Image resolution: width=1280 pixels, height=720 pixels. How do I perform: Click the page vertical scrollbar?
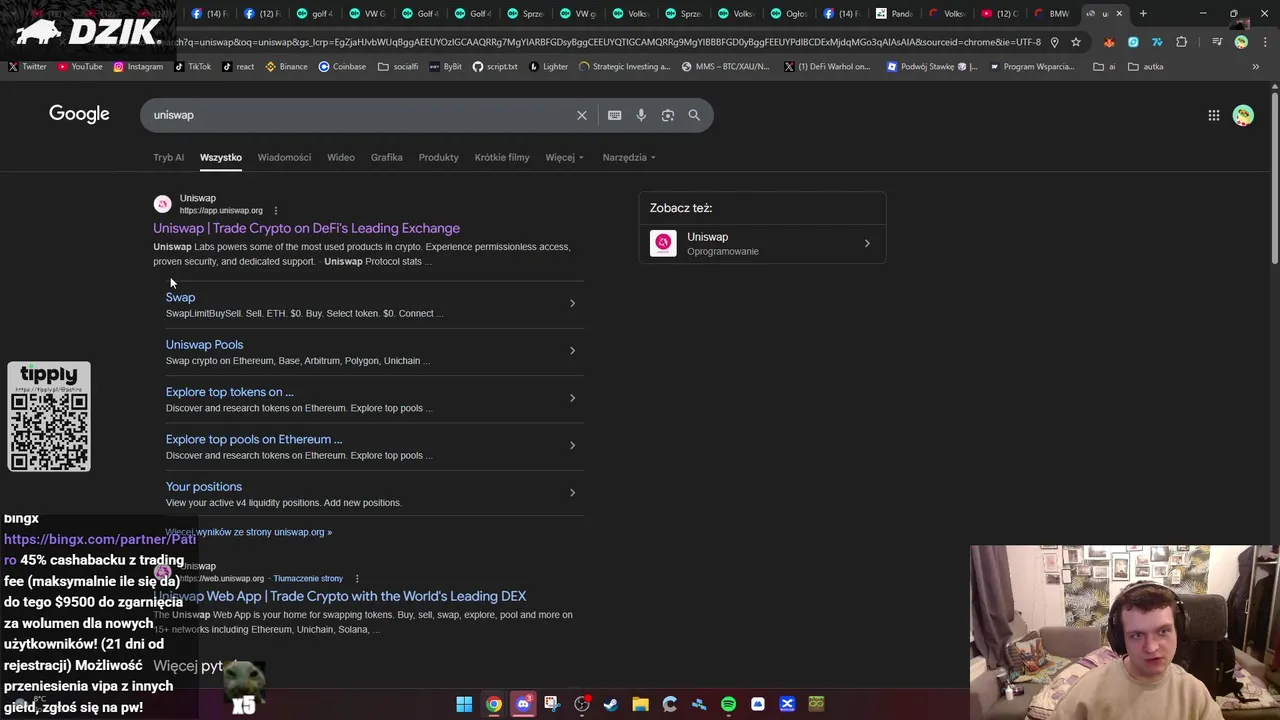click(x=1274, y=180)
